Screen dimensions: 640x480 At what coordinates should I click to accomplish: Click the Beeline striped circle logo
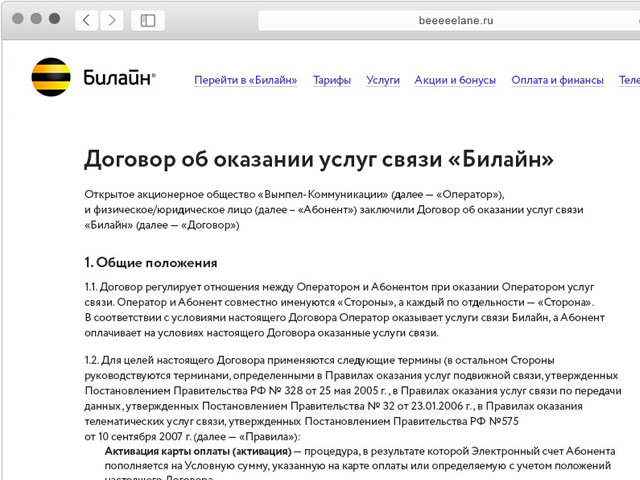point(51,77)
